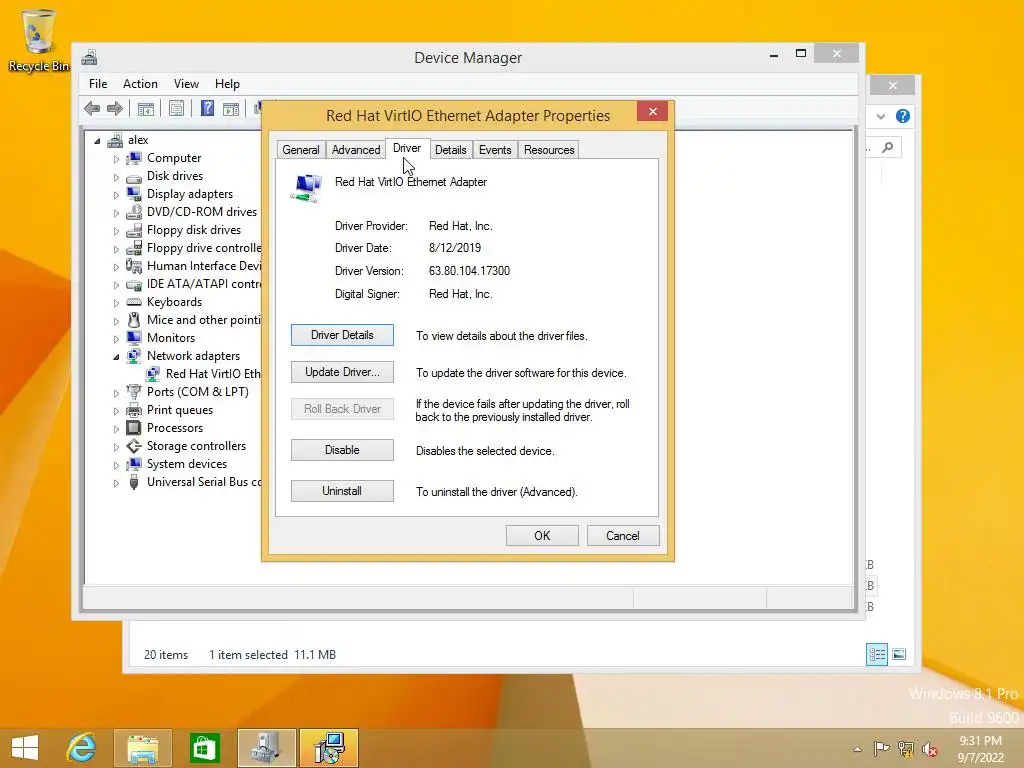Open the File menu
The height and width of the screenshot is (768, 1024).
pos(98,84)
